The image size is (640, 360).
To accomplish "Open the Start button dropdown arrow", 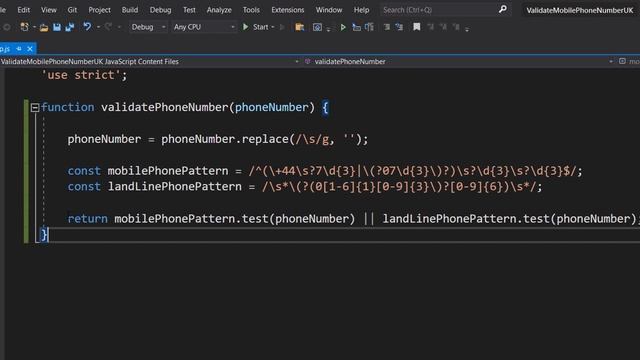I will pos(273,27).
